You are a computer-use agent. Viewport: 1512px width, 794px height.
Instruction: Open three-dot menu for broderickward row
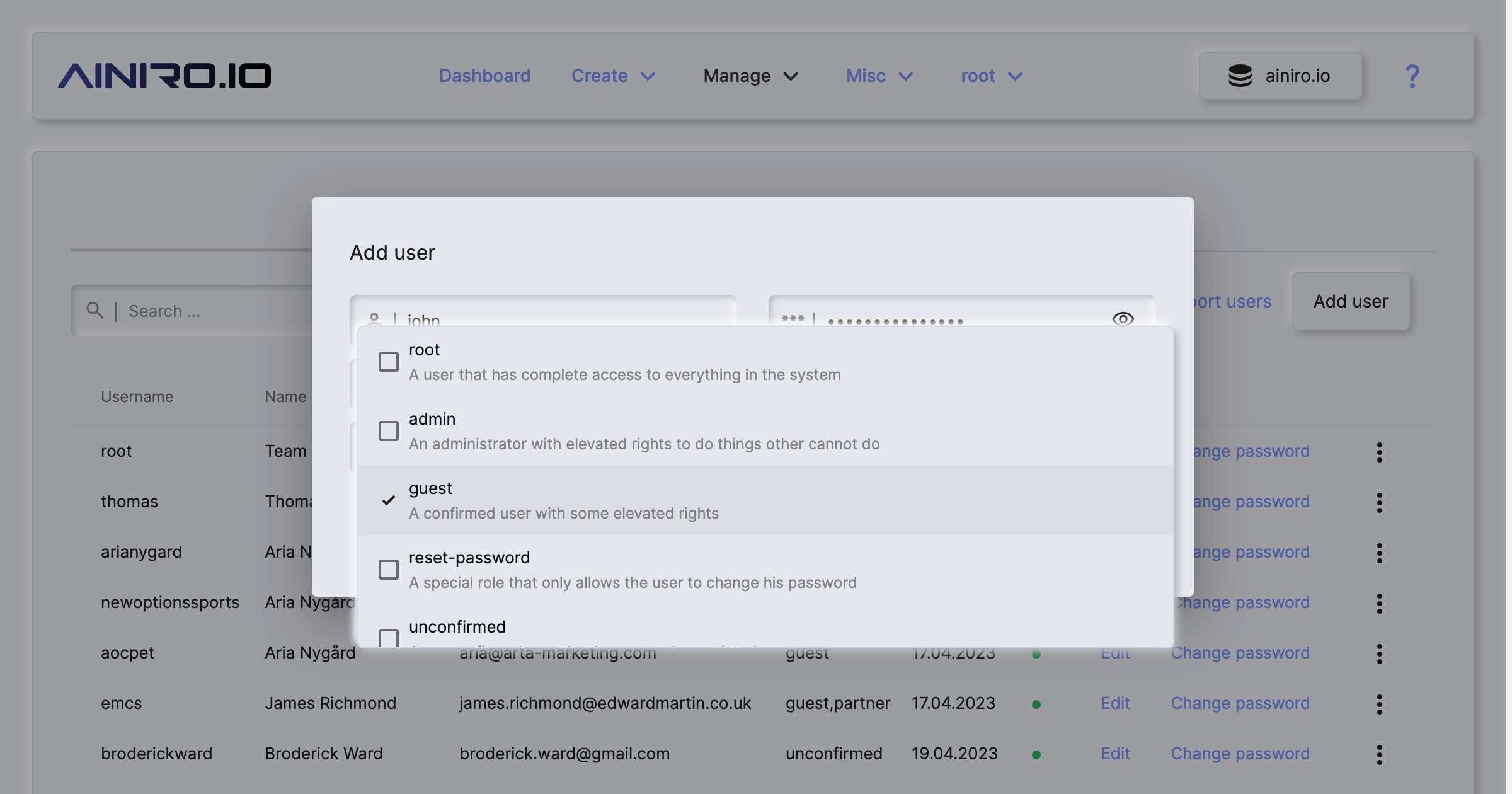click(x=1379, y=754)
